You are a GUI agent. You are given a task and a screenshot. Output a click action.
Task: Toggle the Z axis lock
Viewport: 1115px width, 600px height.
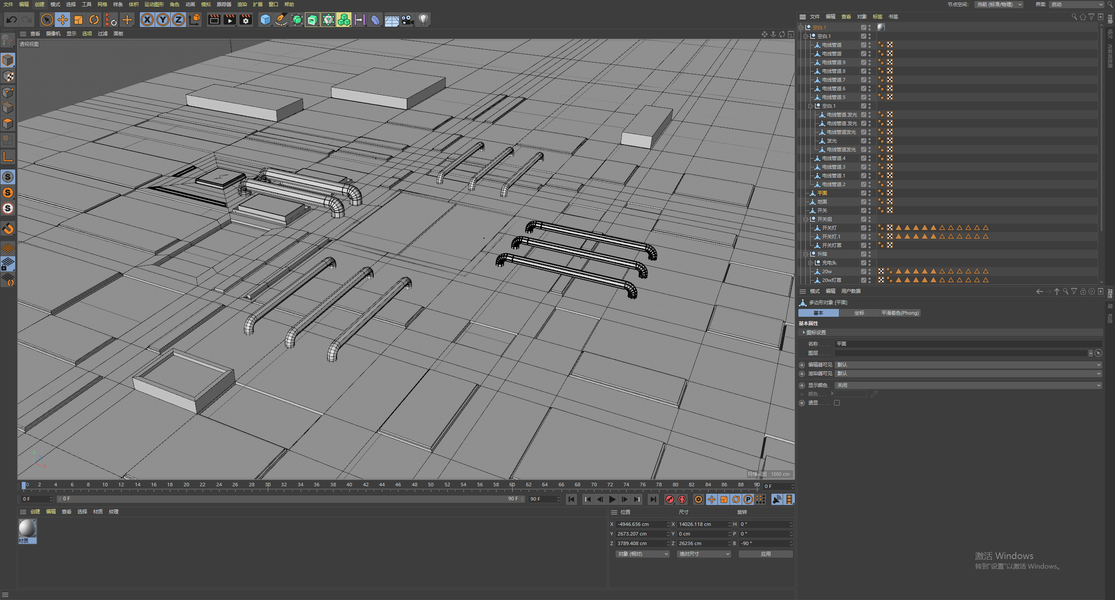pyautogui.click(x=178, y=19)
